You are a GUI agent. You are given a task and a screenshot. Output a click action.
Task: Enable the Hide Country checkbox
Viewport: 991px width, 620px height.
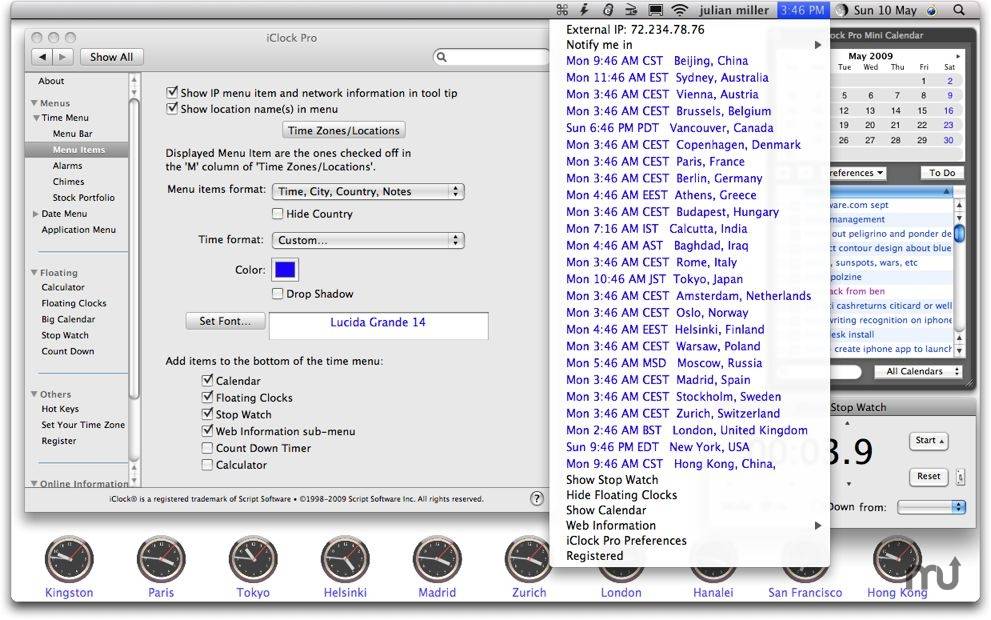[277, 214]
